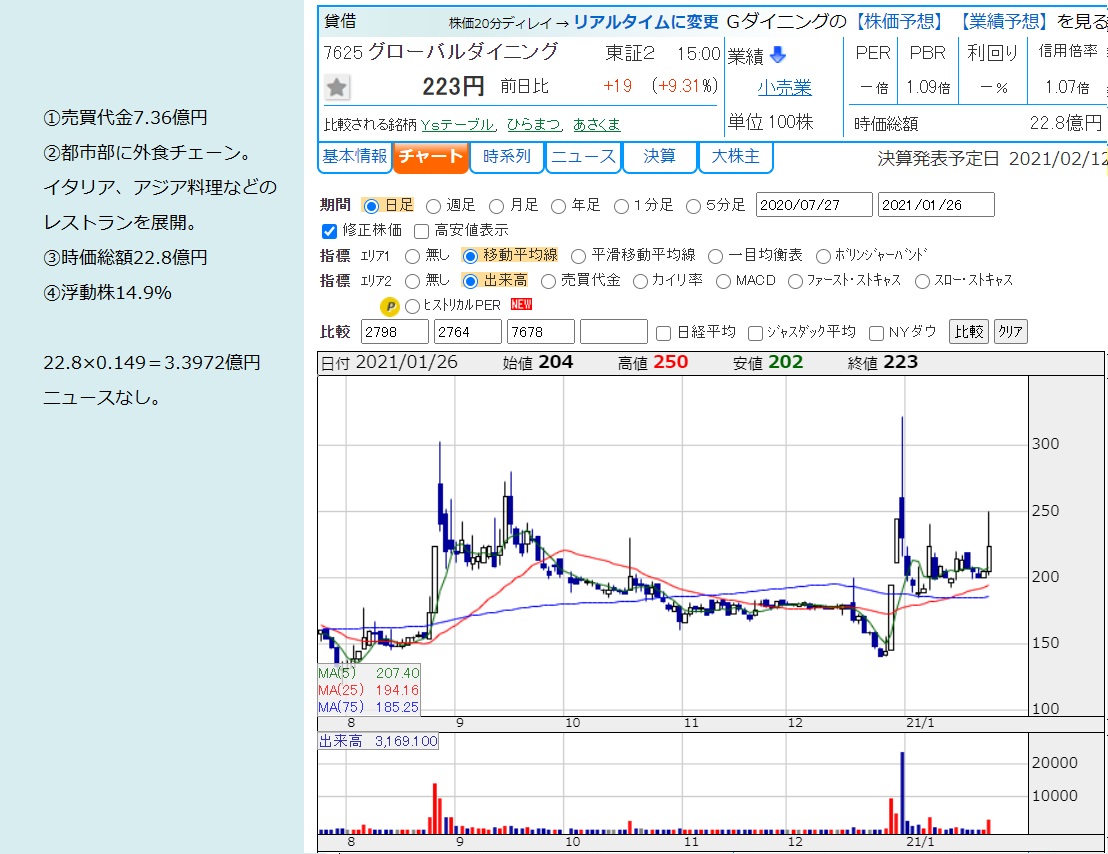This screenshot has width=1108, height=854.
Task: Click the クリア clear button
Action: point(1010,331)
